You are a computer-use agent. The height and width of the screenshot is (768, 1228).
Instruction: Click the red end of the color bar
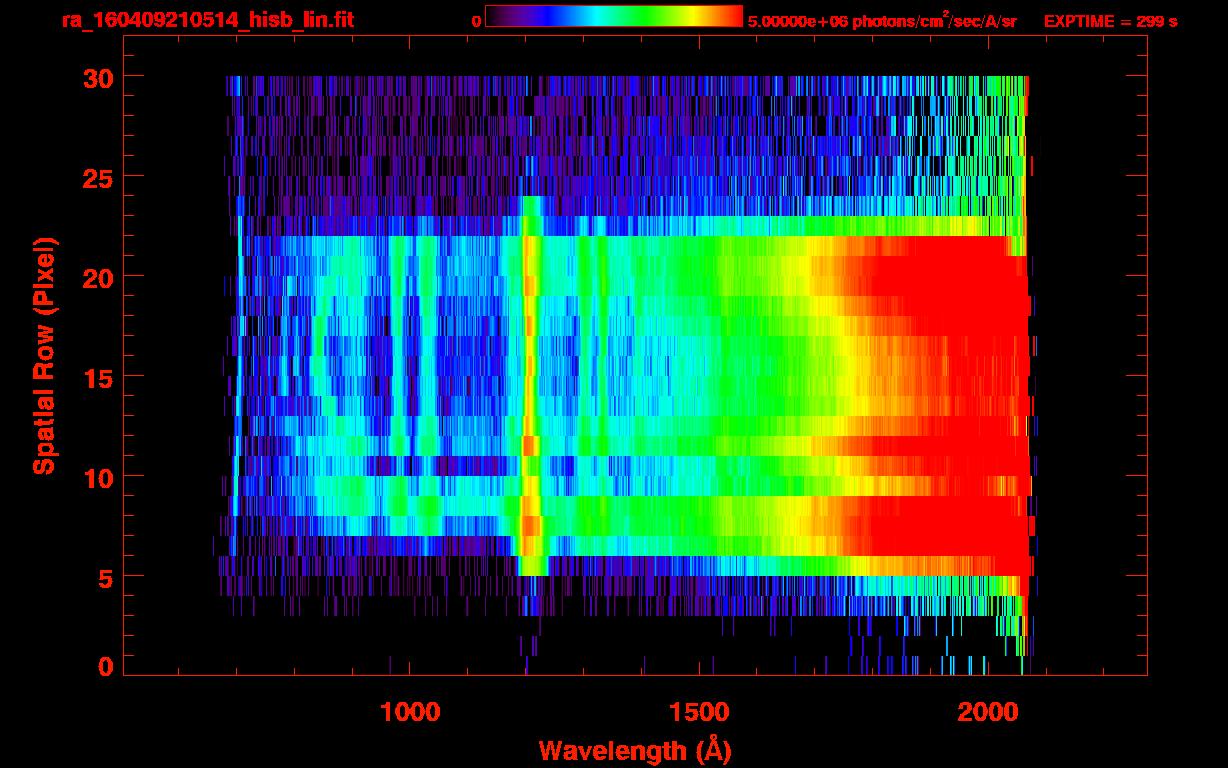728,17
